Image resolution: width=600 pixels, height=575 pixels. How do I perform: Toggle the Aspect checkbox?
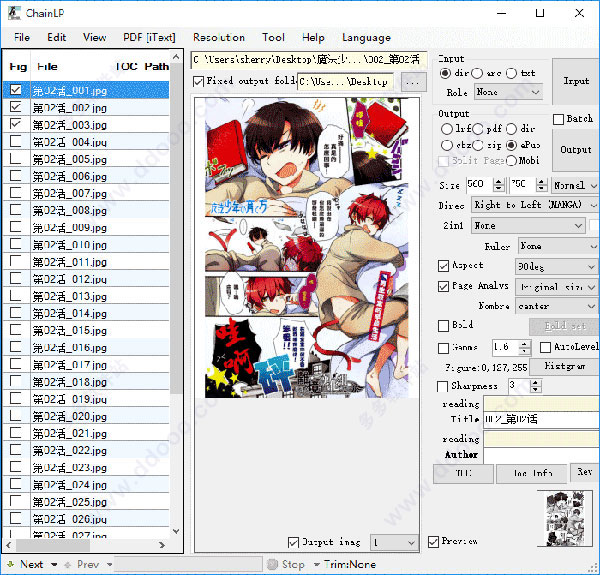coord(443,266)
